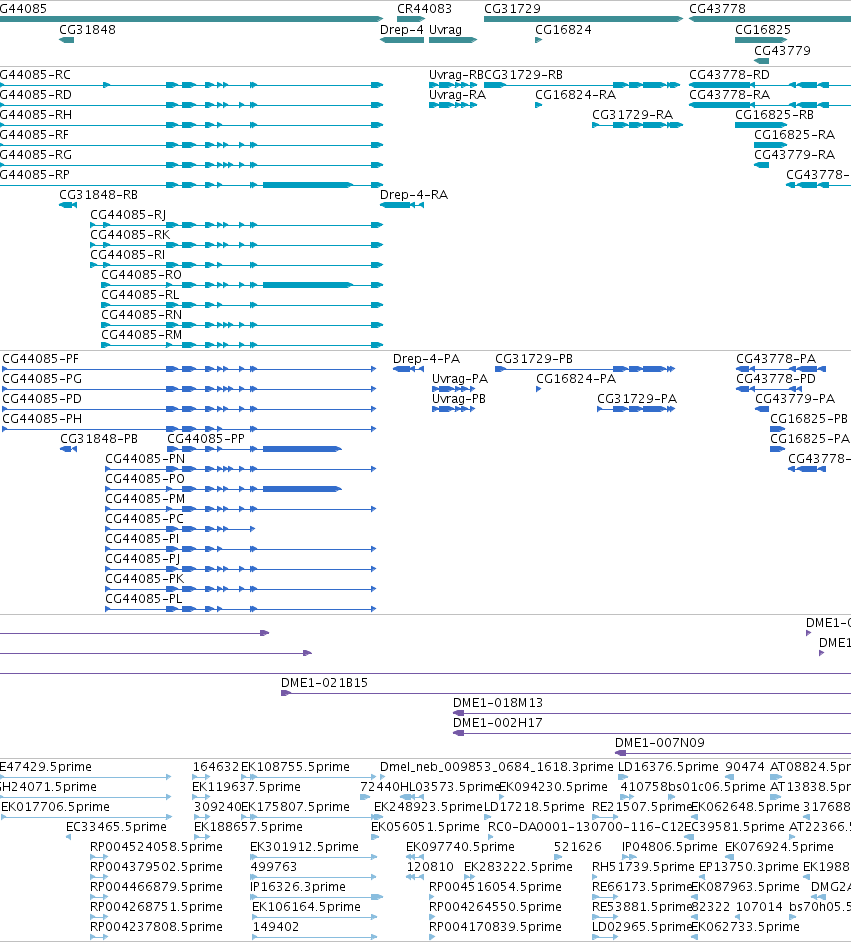
Task: Click the Uvrag-PB protein label
Action: pos(459,398)
